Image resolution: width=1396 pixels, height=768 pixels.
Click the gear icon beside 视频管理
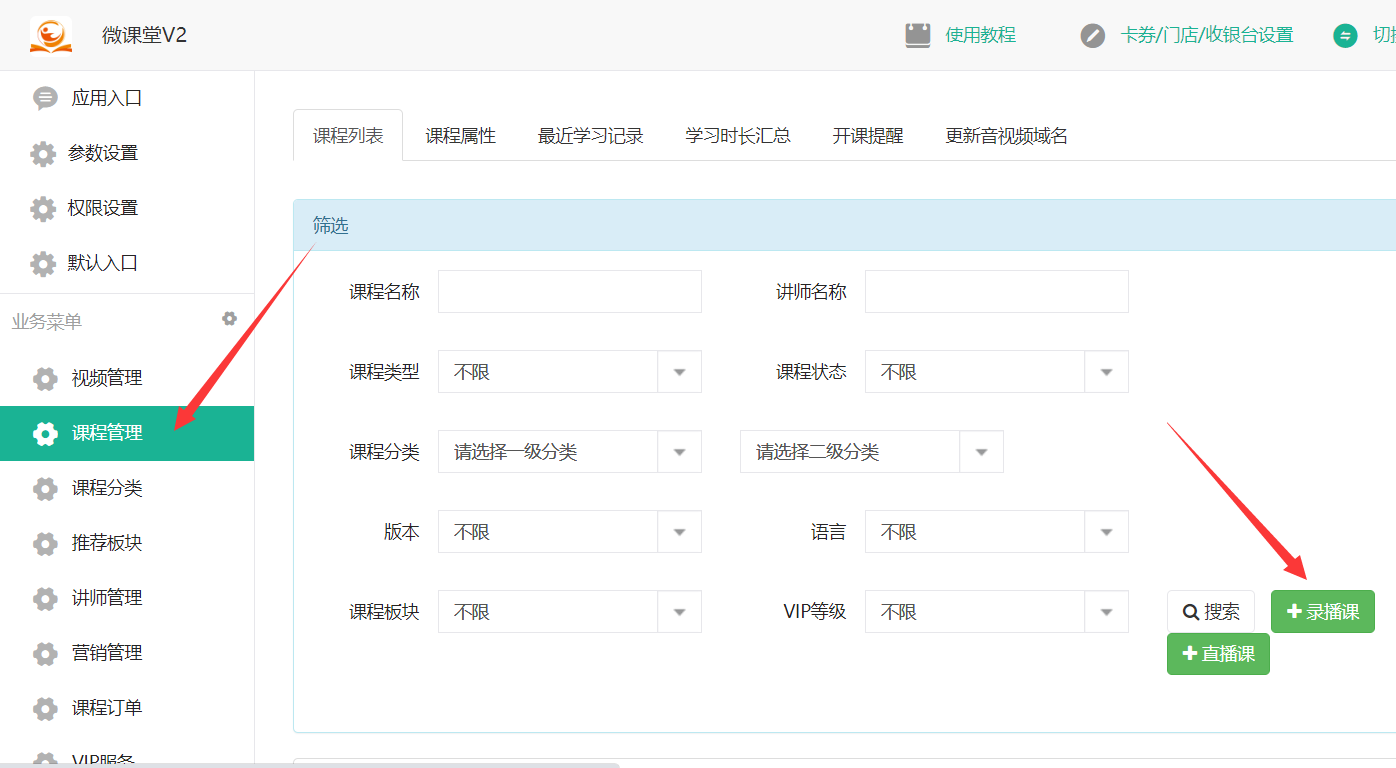pyautogui.click(x=45, y=379)
